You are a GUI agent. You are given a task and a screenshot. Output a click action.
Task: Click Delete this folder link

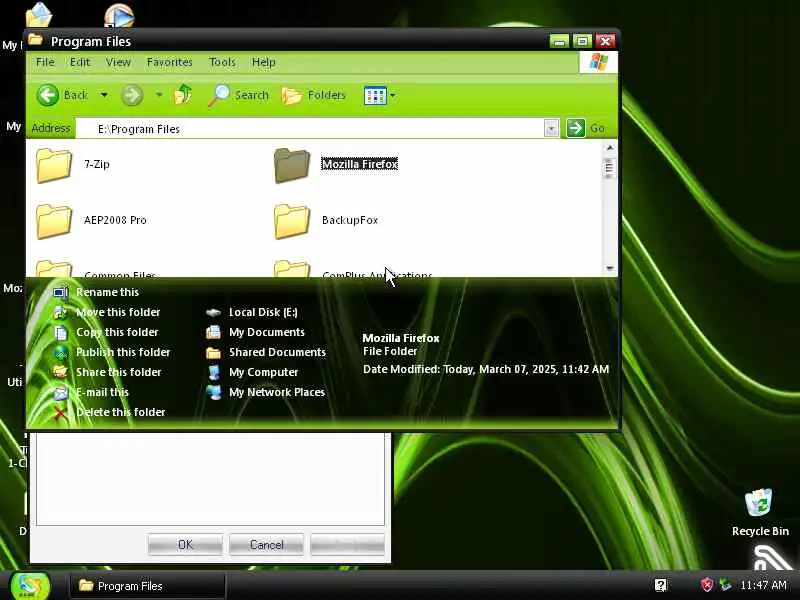pos(120,412)
